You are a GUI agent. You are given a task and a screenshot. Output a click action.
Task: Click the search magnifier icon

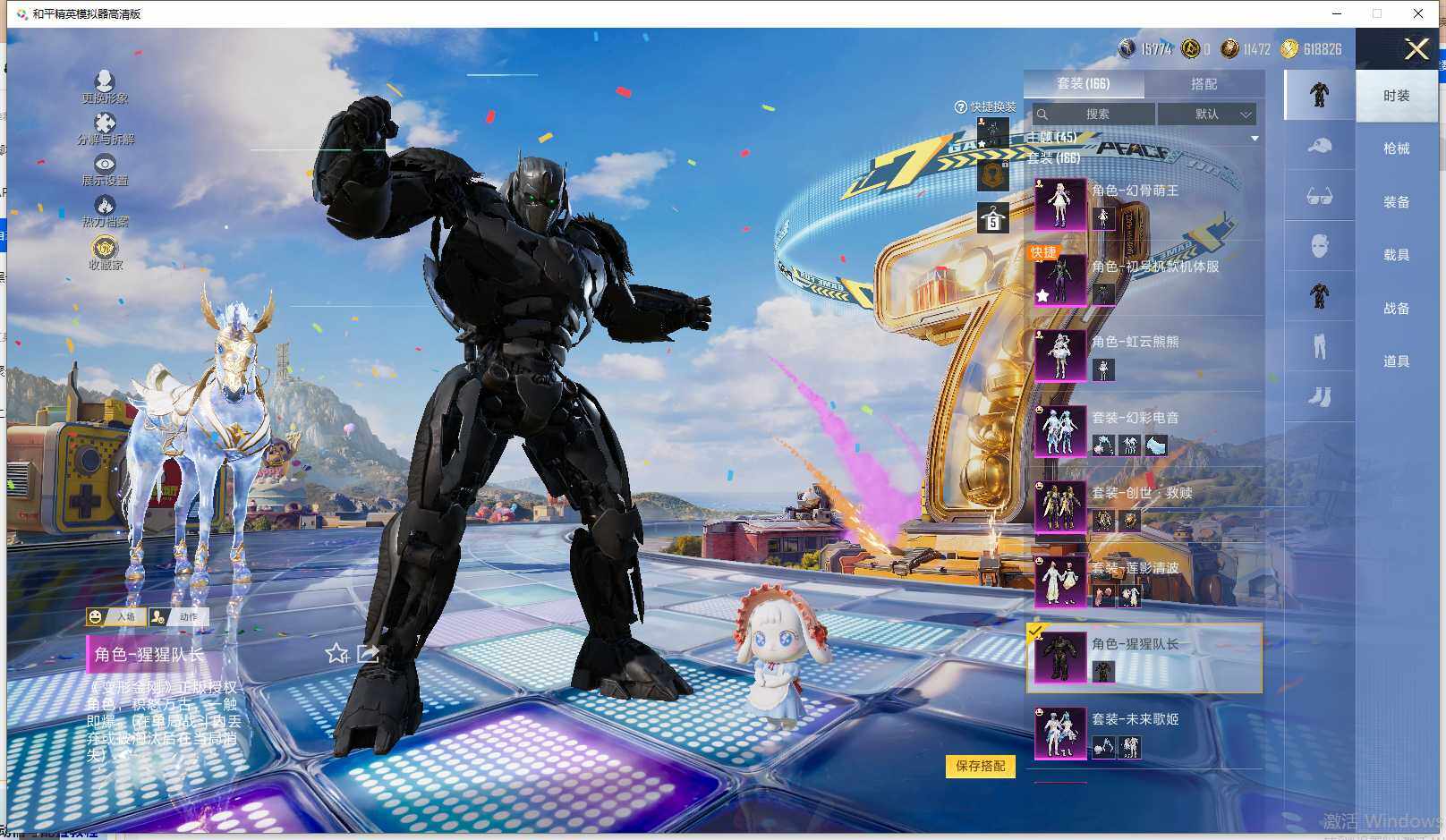[1042, 115]
